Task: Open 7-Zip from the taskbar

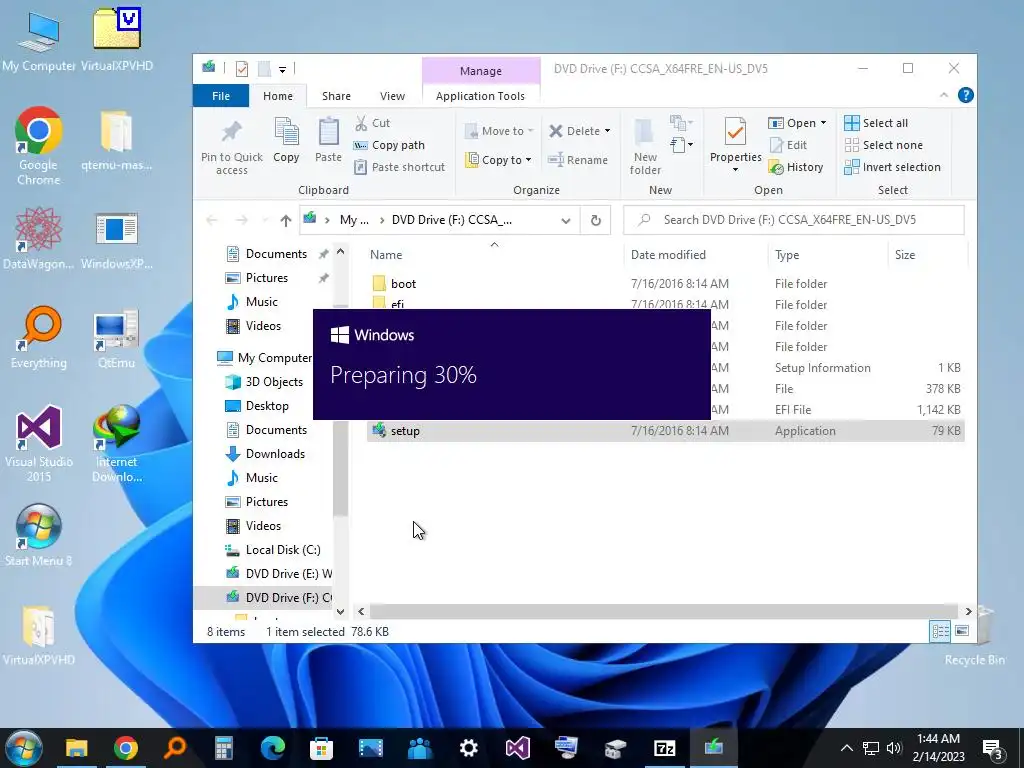Action: (664, 748)
